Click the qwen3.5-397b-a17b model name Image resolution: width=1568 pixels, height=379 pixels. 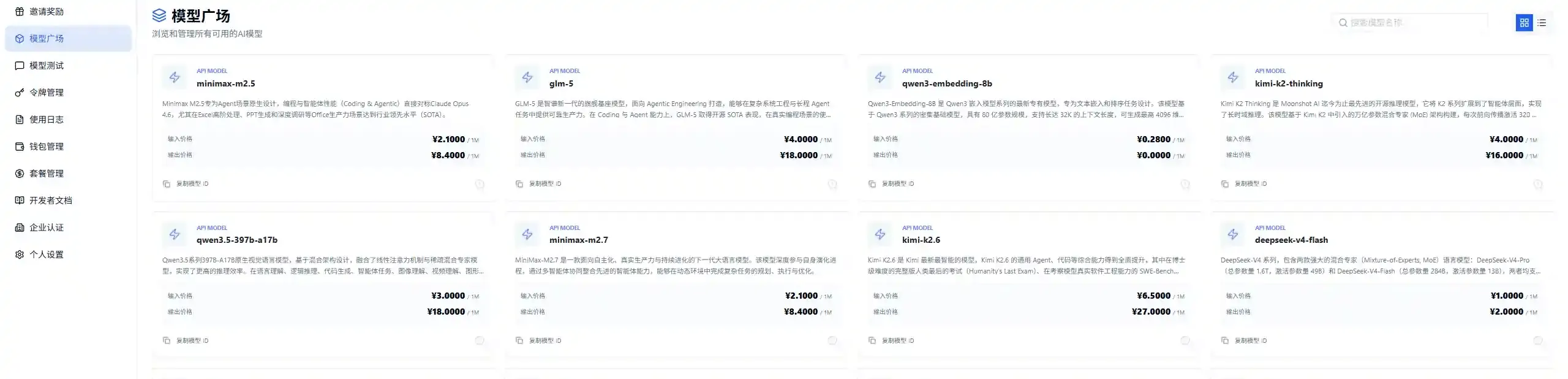tap(237, 240)
